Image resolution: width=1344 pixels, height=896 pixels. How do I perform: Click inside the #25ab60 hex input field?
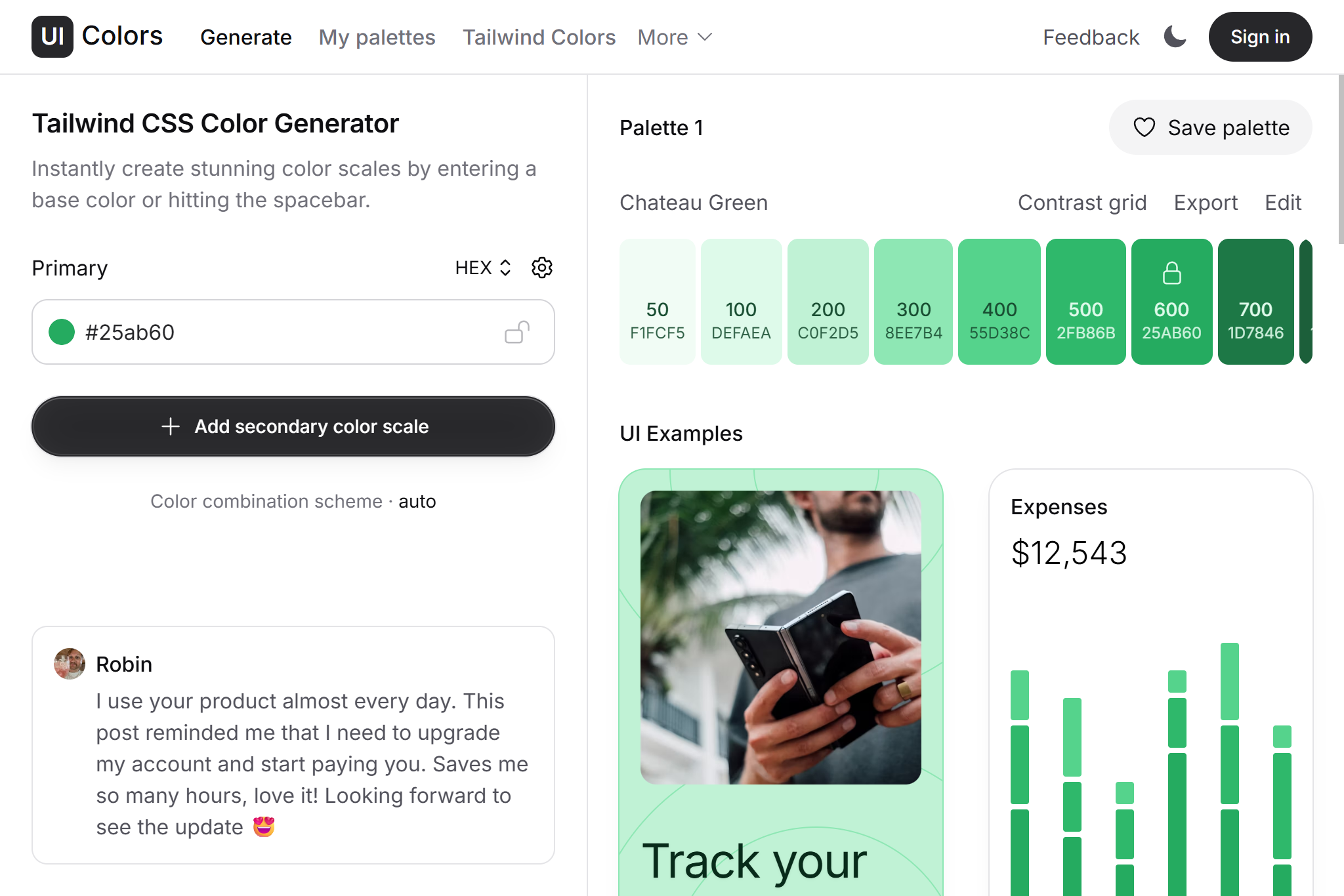[x=197, y=332]
